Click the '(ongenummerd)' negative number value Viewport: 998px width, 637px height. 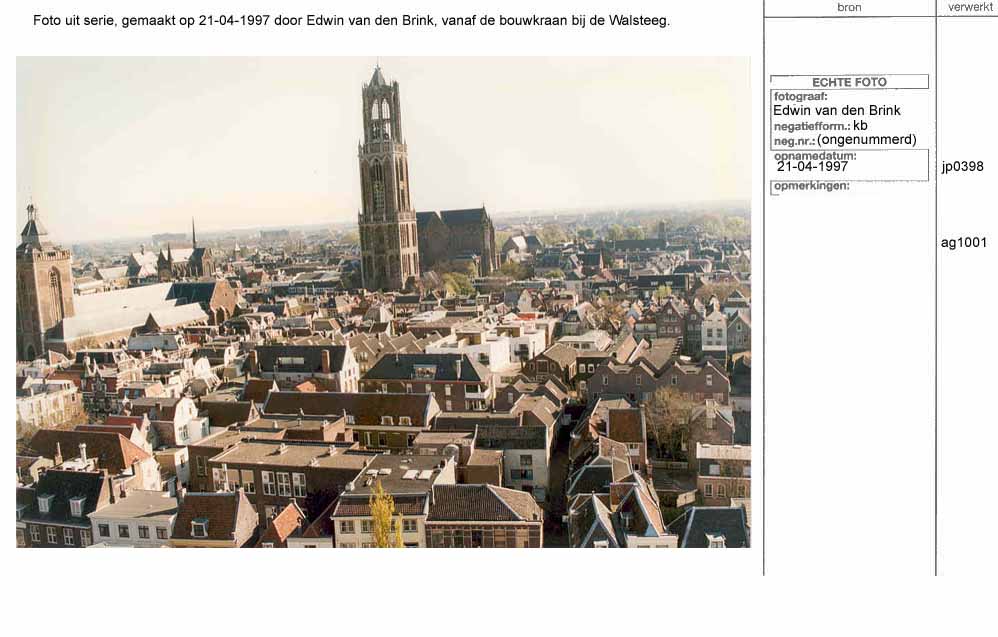[x=866, y=140]
